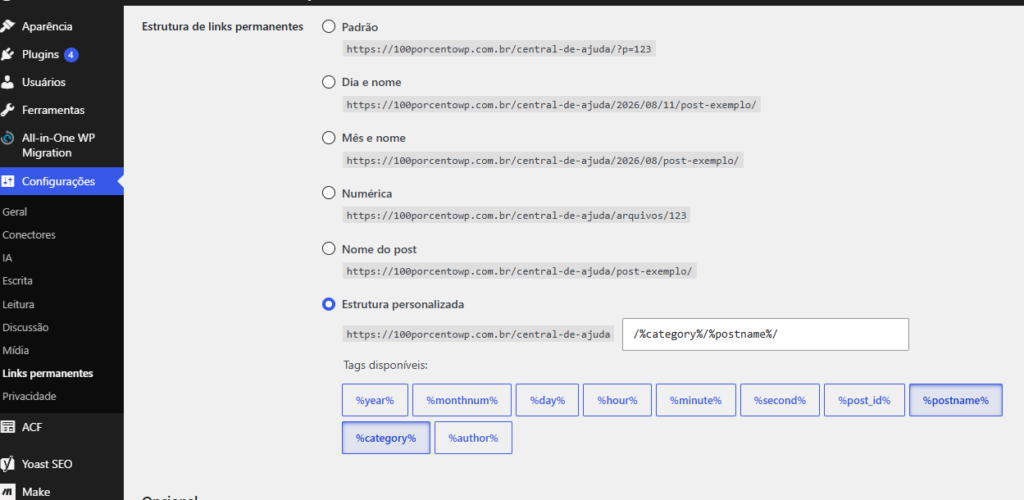Click the Plugins update count badge
This screenshot has width=1024, height=500.
coord(71,55)
